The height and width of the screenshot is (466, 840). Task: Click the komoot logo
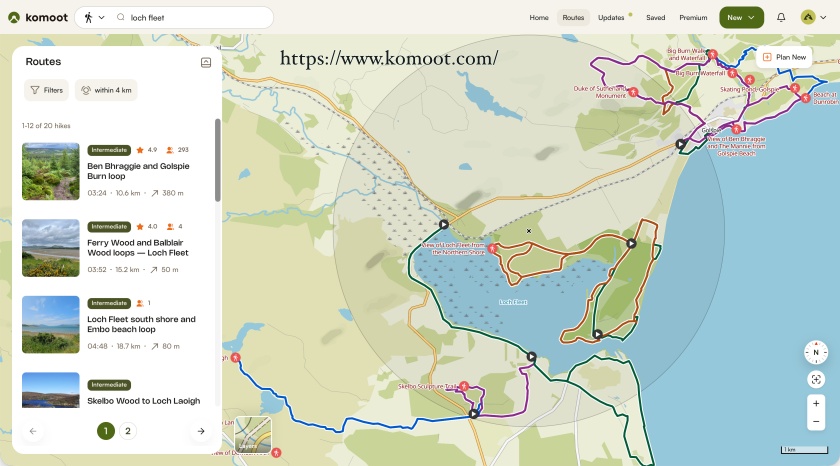(36, 17)
